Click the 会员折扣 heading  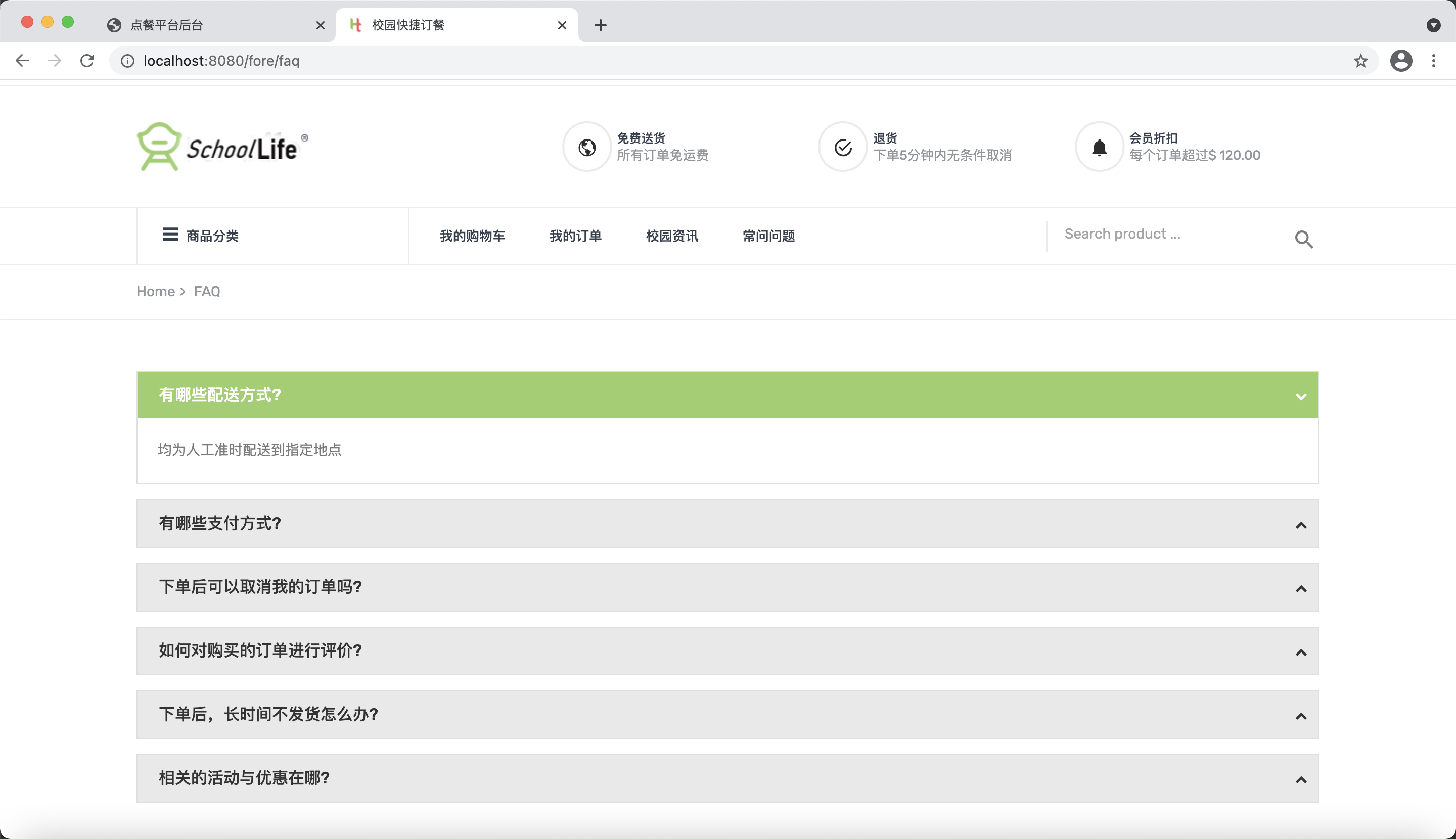1153,137
